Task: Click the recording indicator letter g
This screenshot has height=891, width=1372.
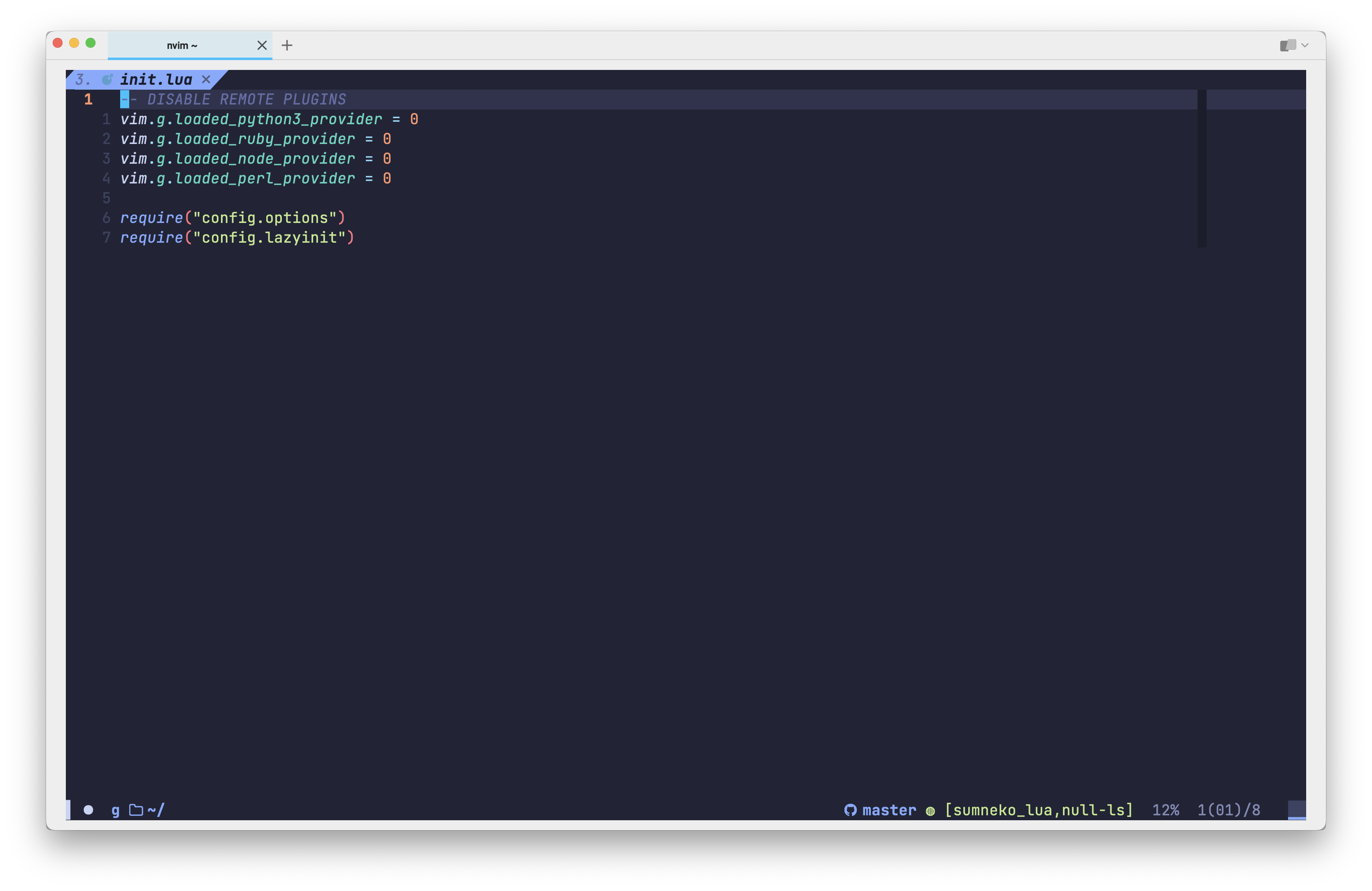Action: 115,810
